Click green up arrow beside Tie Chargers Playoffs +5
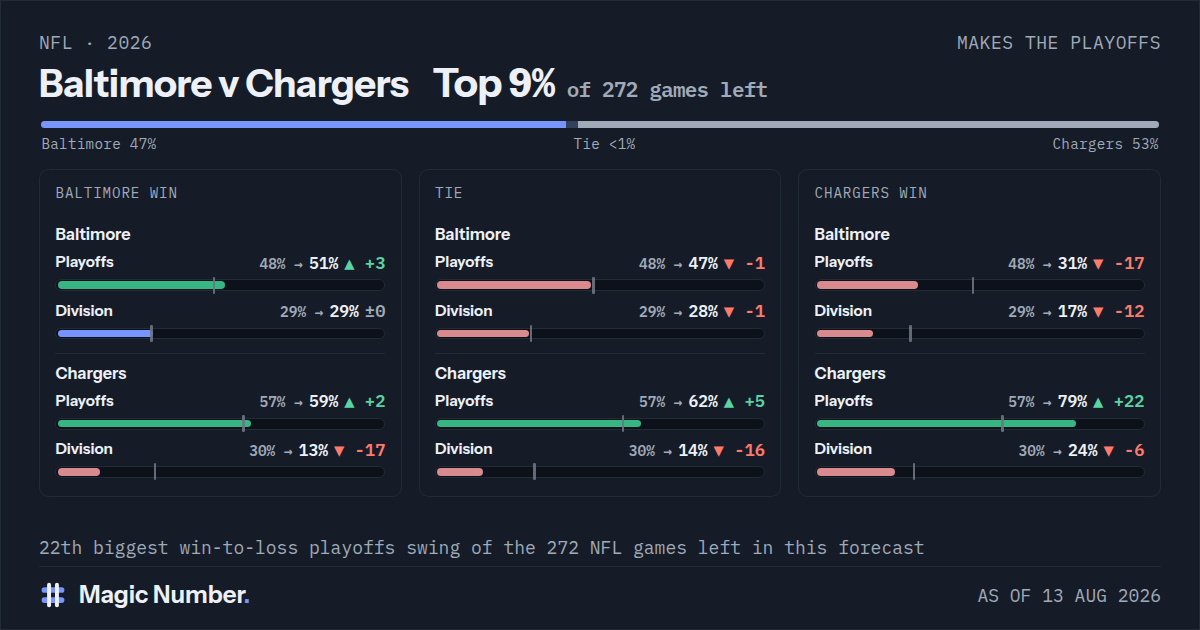Image resolution: width=1200 pixels, height=630 pixels. pyautogui.click(x=729, y=402)
